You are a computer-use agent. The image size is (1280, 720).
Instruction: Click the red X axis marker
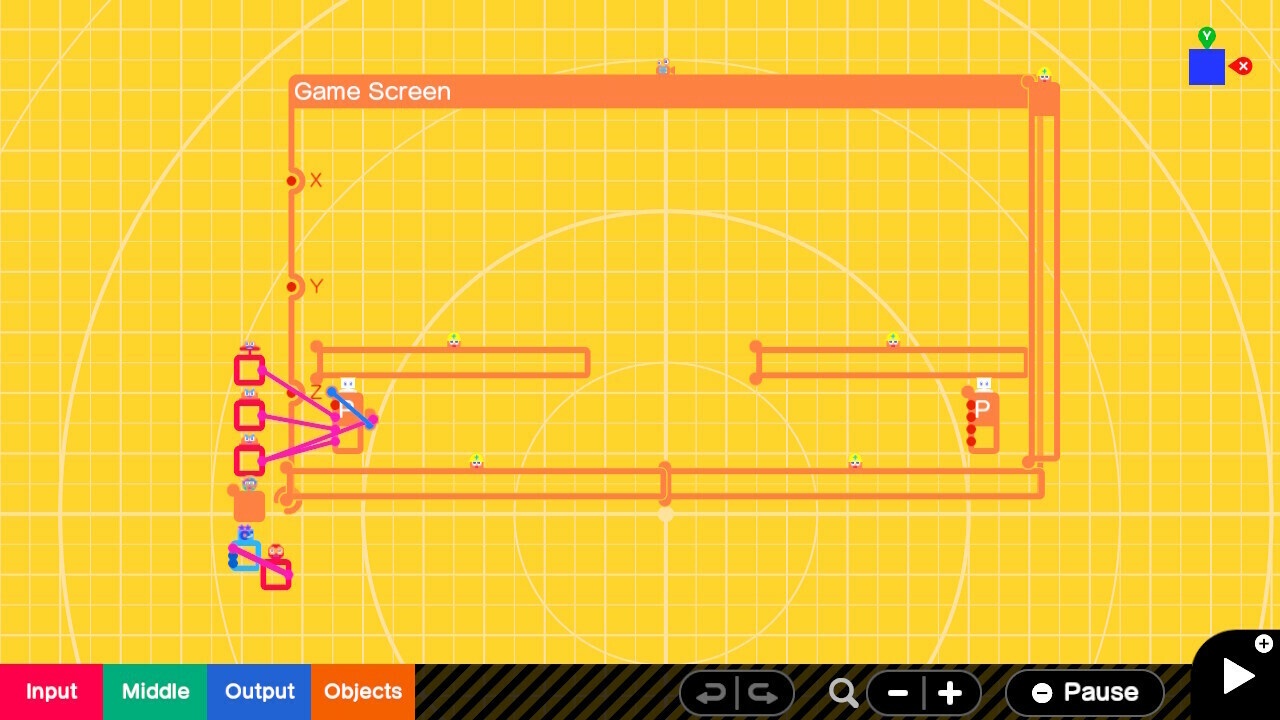pos(1241,66)
